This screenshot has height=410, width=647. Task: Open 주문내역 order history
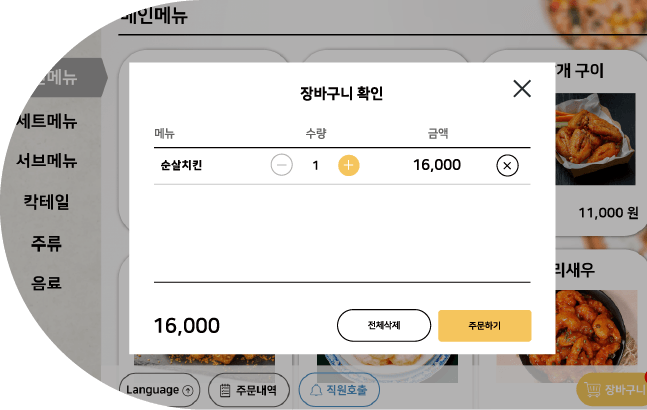249,390
